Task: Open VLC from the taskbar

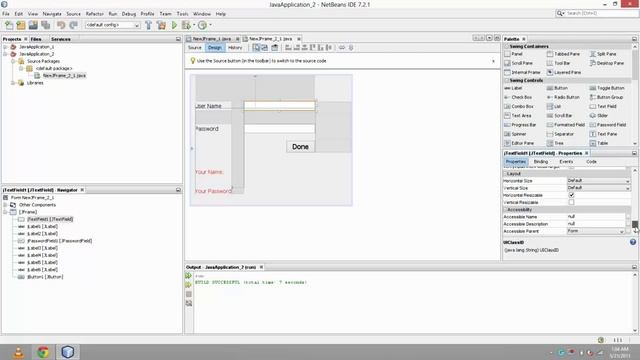Action: (18, 352)
